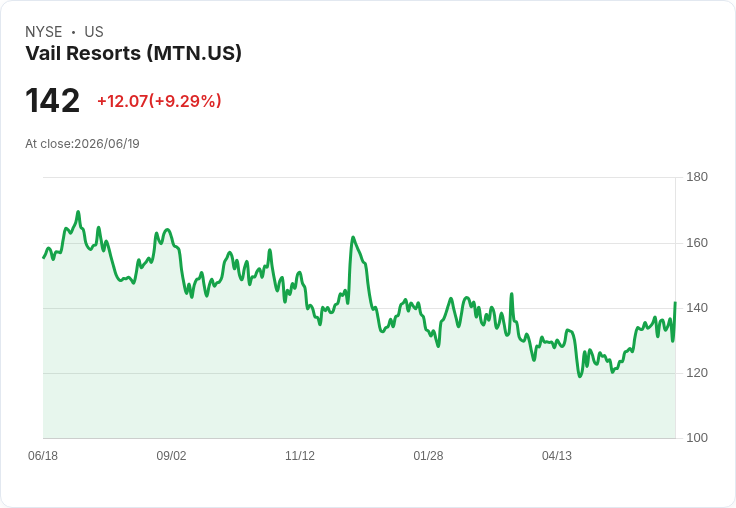Click the 180 price axis label
736x508 pixels.
[x=697, y=177]
